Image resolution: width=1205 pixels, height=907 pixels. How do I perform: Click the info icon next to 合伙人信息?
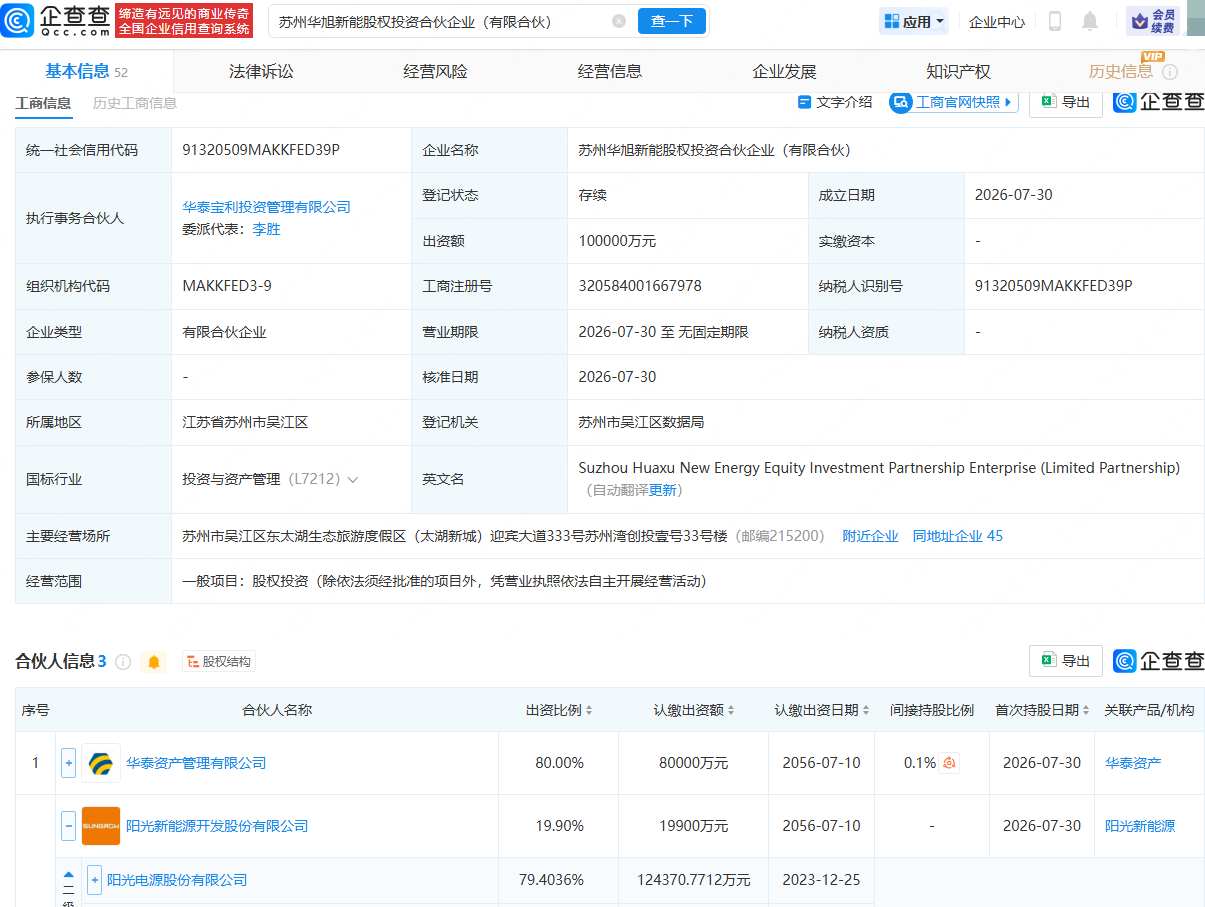coord(123,662)
